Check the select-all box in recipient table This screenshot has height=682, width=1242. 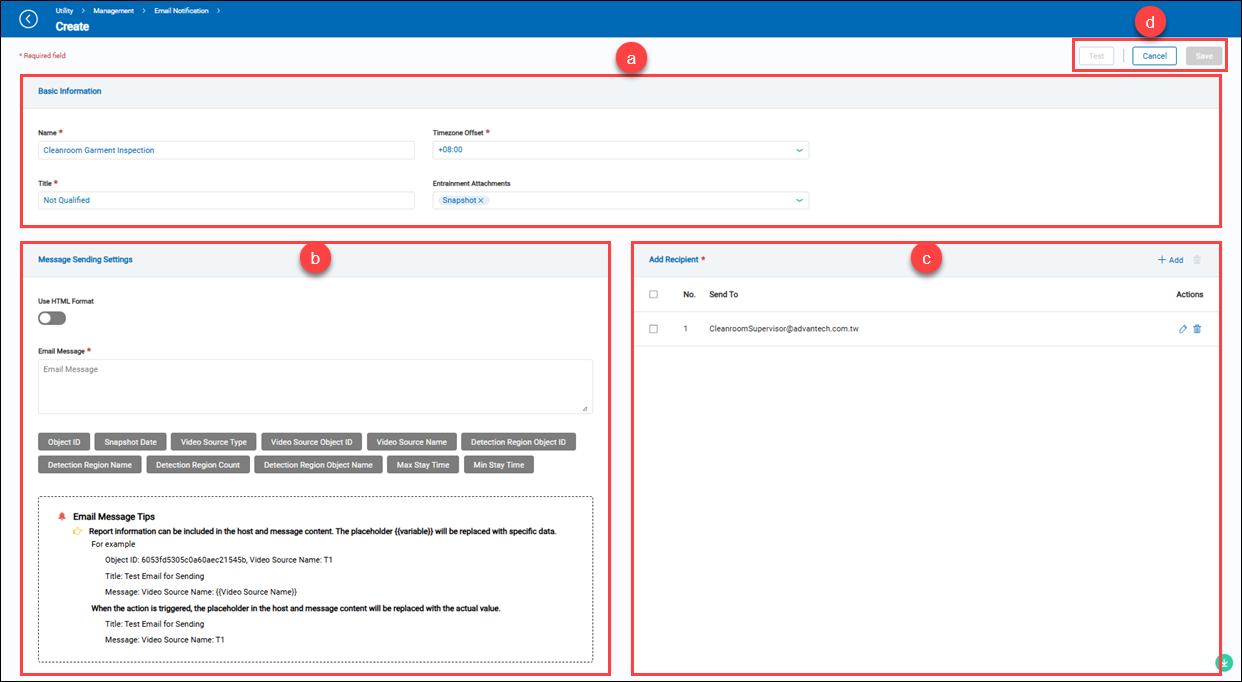[x=654, y=294]
